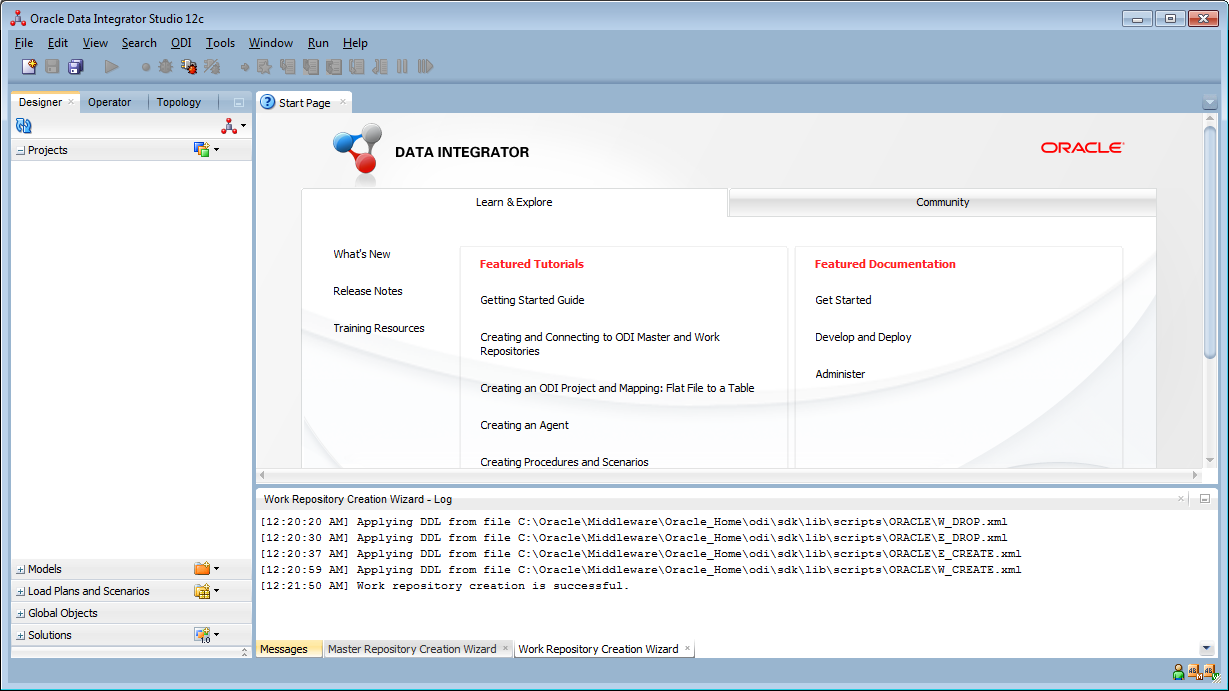The image size is (1229, 691).
Task: Click the New icon in the toolbar
Action: (x=29, y=66)
